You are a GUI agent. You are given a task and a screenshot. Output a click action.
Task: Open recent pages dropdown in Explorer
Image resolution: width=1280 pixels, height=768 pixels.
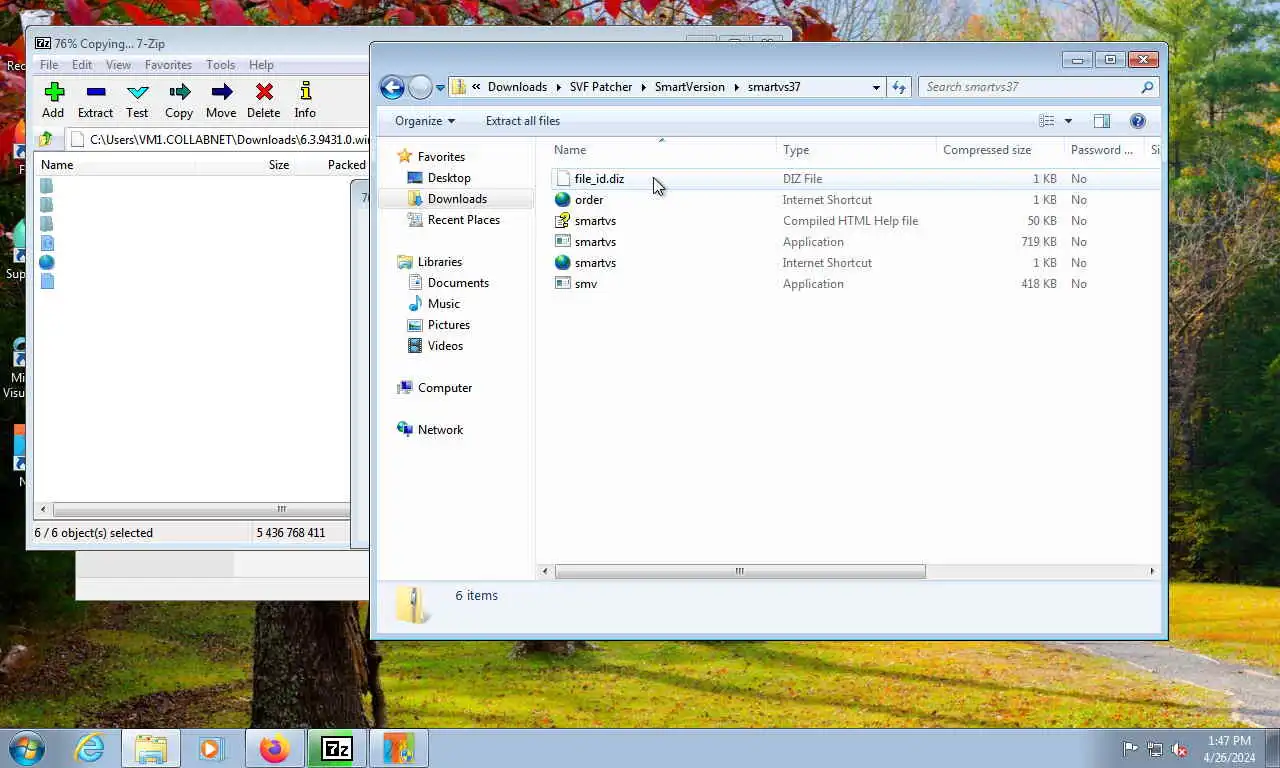(x=440, y=88)
